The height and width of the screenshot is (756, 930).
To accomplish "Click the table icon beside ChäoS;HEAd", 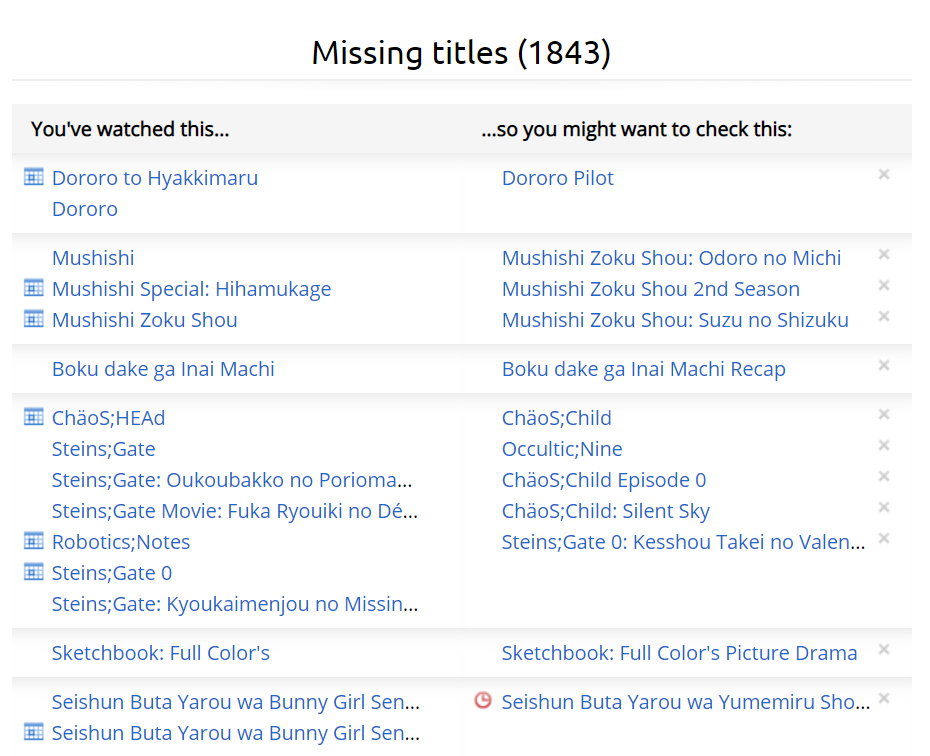I will coord(33,417).
